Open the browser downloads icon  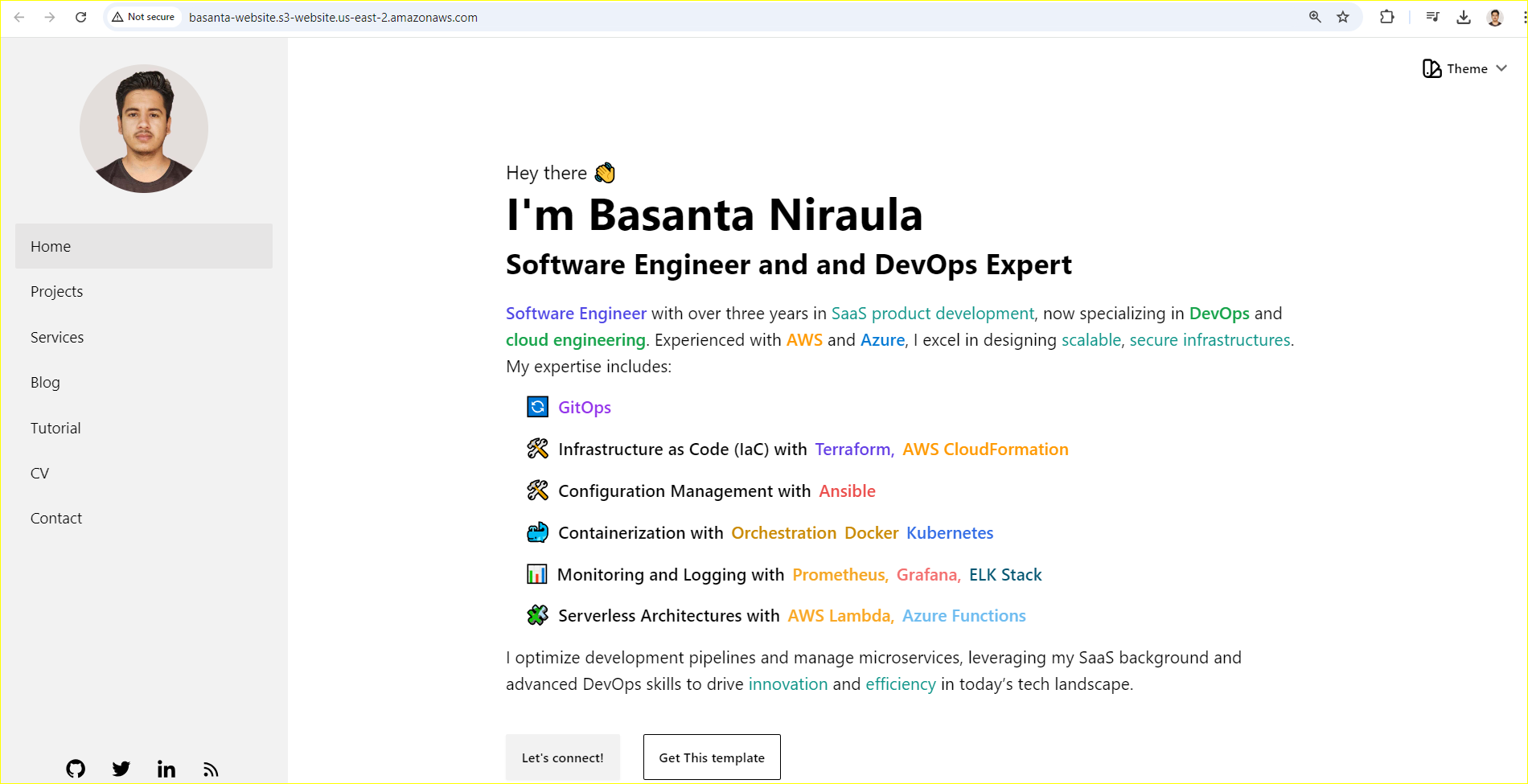pos(1464,17)
